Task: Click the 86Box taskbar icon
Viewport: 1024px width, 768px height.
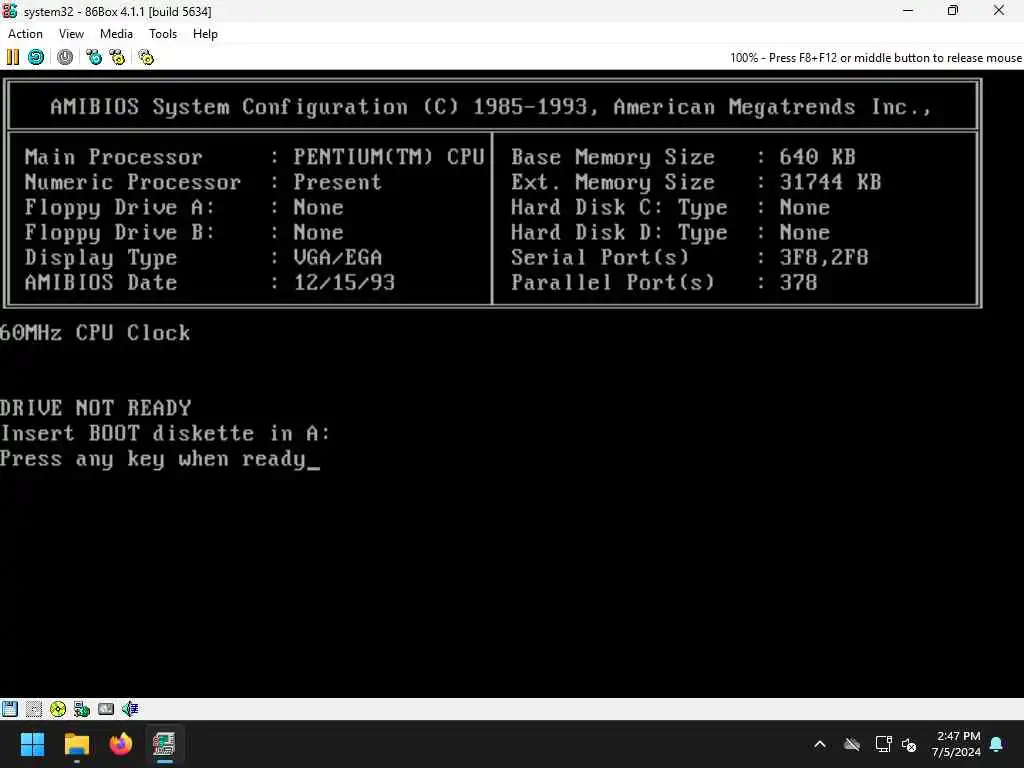Action: point(165,744)
